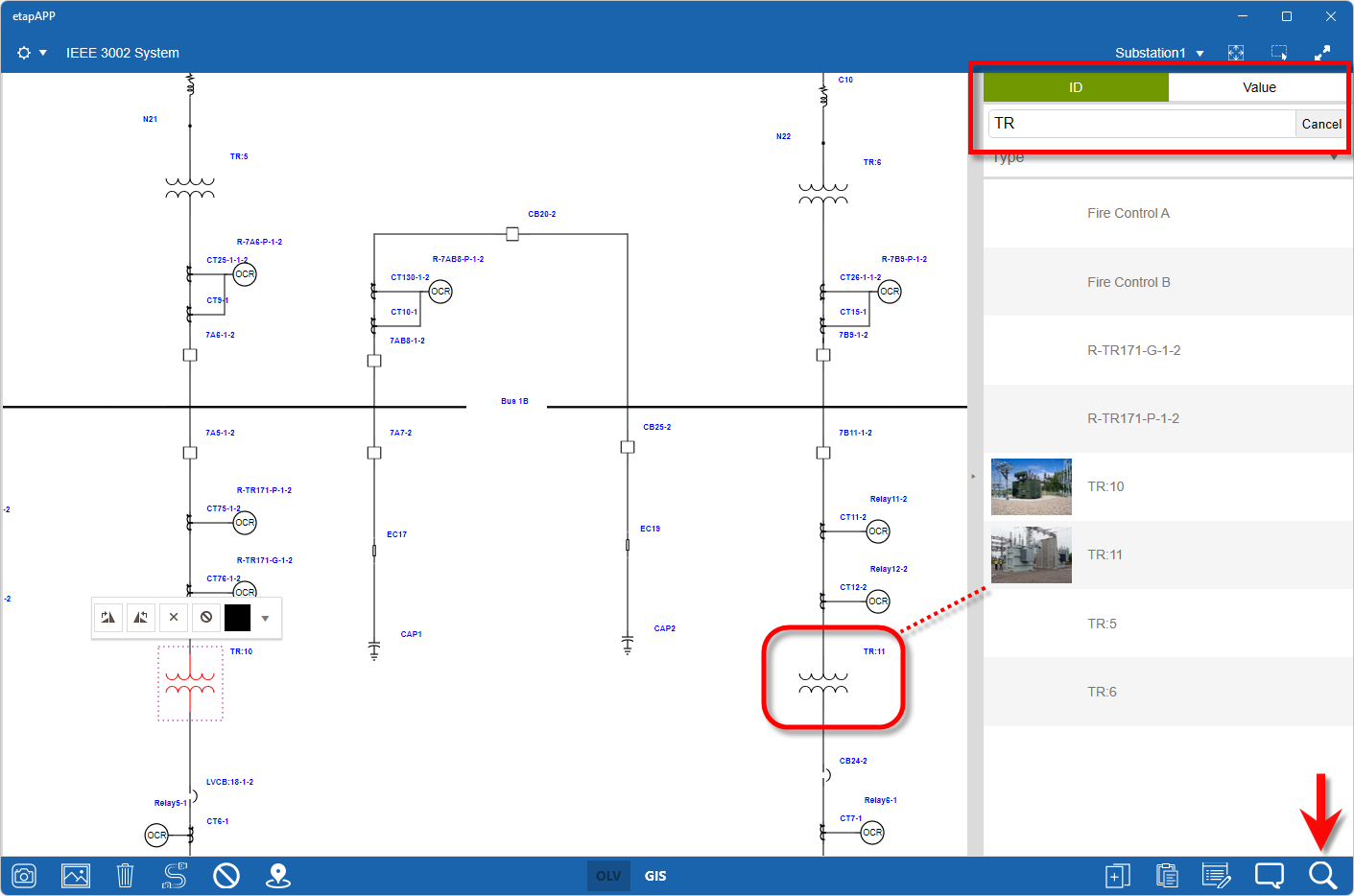The width and height of the screenshot is (1354, 896).
Task: Click the X button in floating toolbar
Action: tap(174, 618)
